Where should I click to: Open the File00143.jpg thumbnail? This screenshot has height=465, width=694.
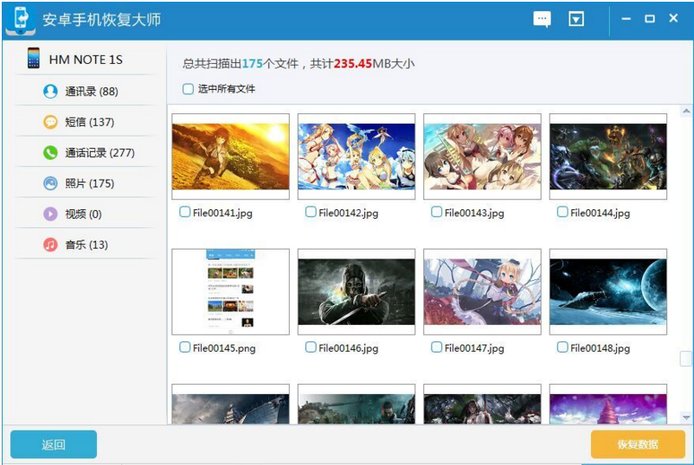click(x=482, y=156)
